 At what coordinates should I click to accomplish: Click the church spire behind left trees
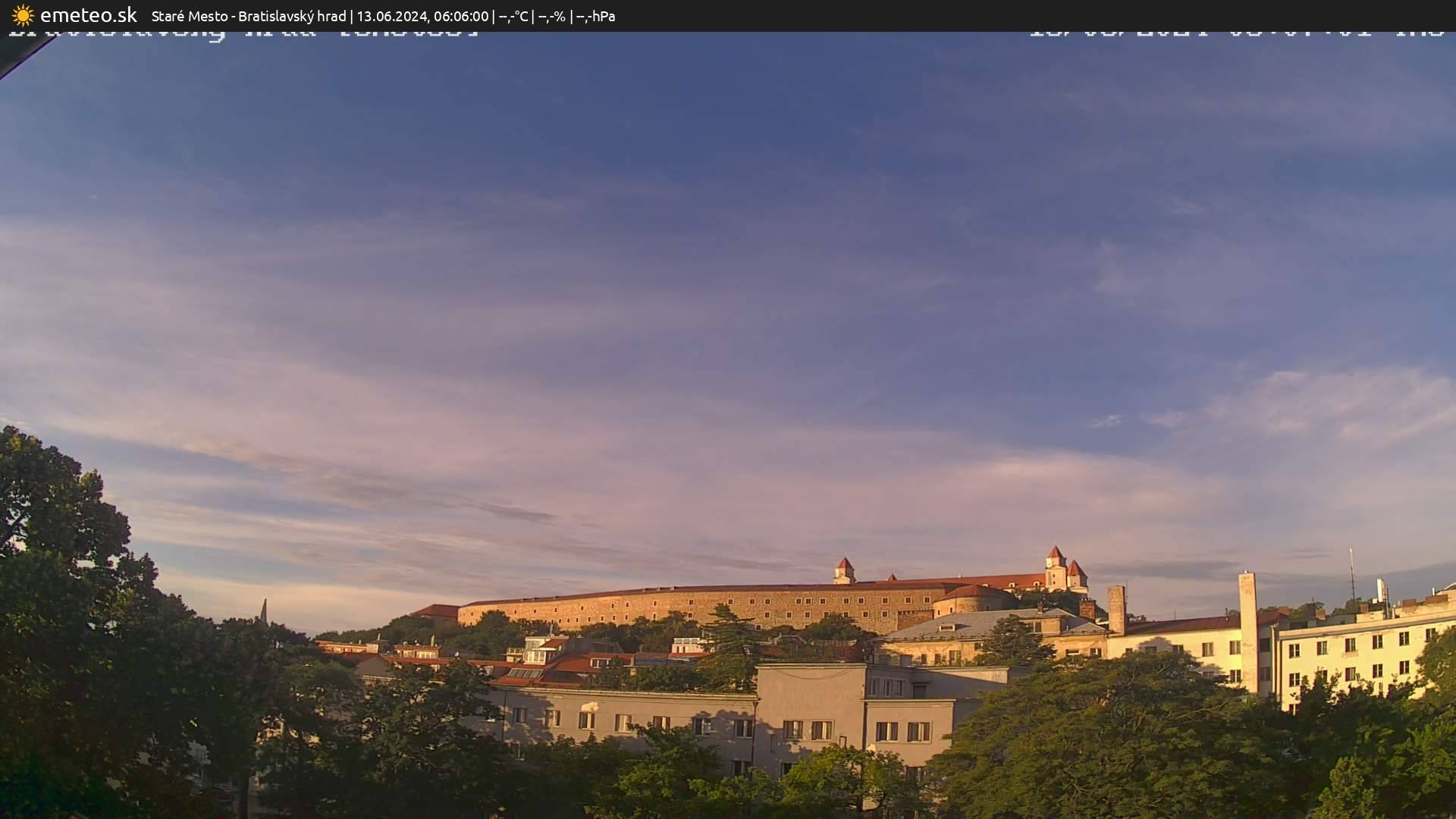263,611
